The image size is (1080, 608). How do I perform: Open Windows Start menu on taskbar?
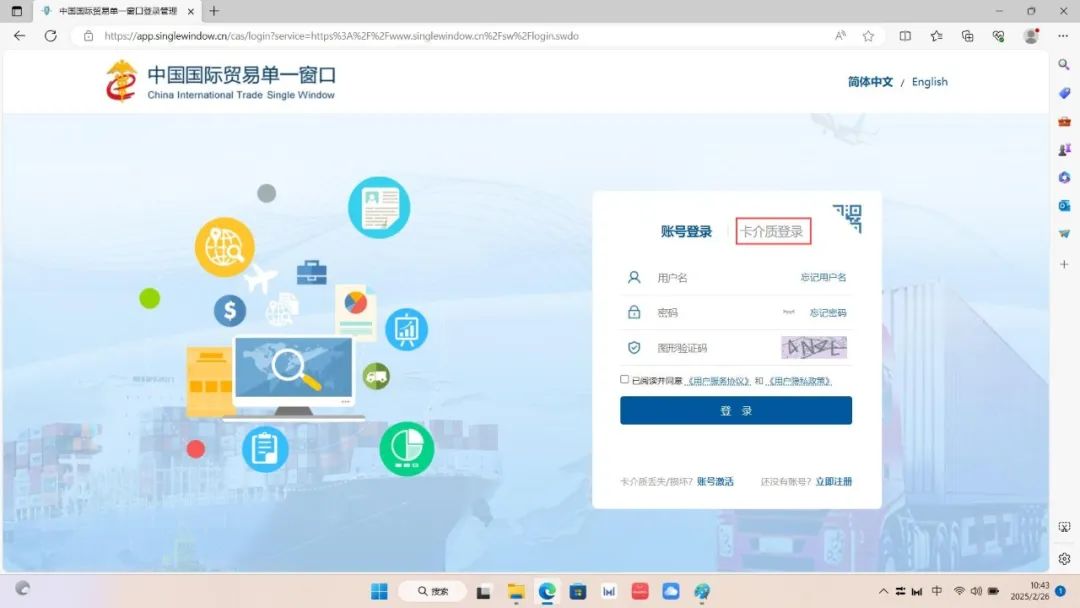(379, 591)
